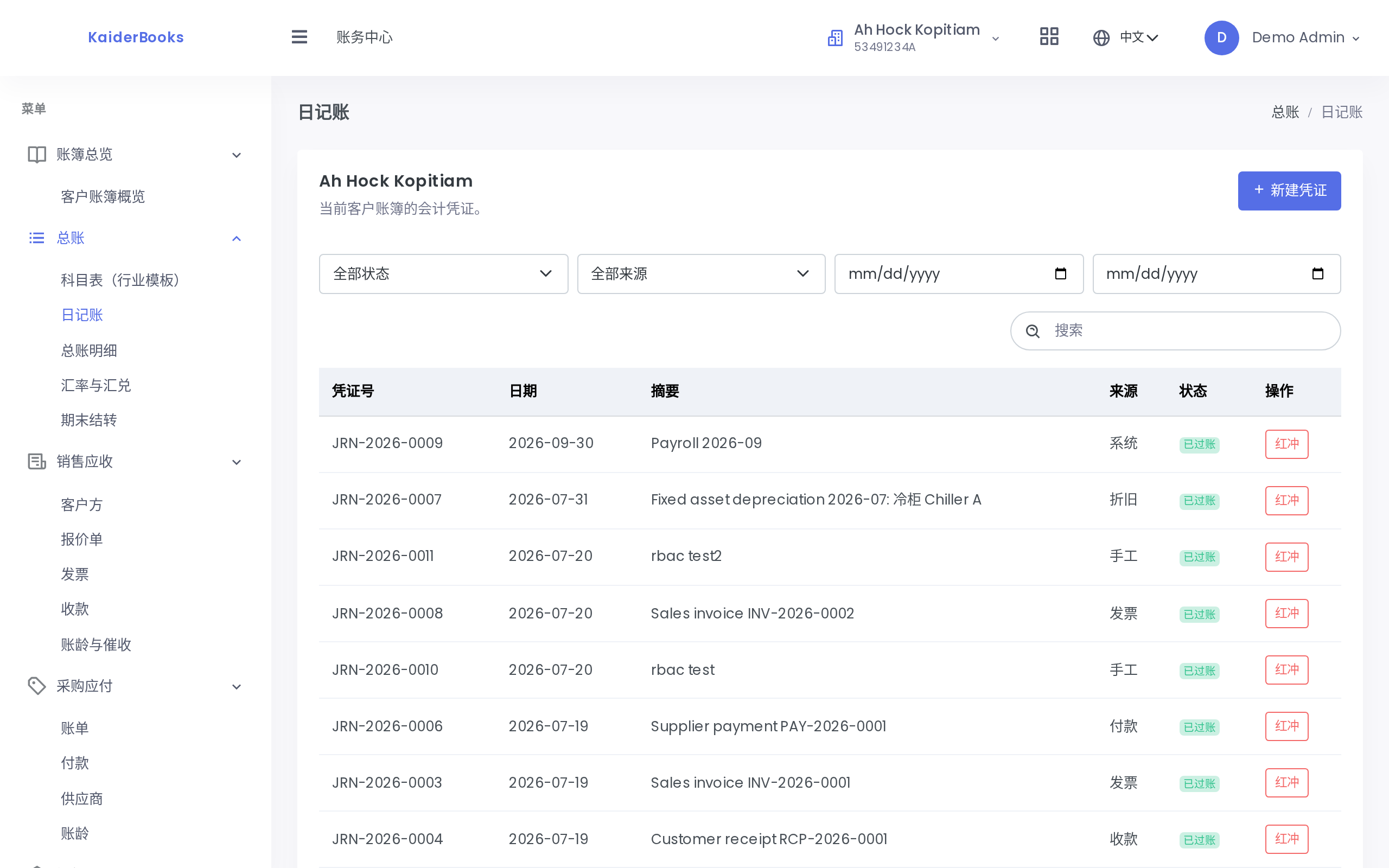Click 总账 breadcrumb link
Screen dimensions: 1389x868
(x=1285, y=112)
